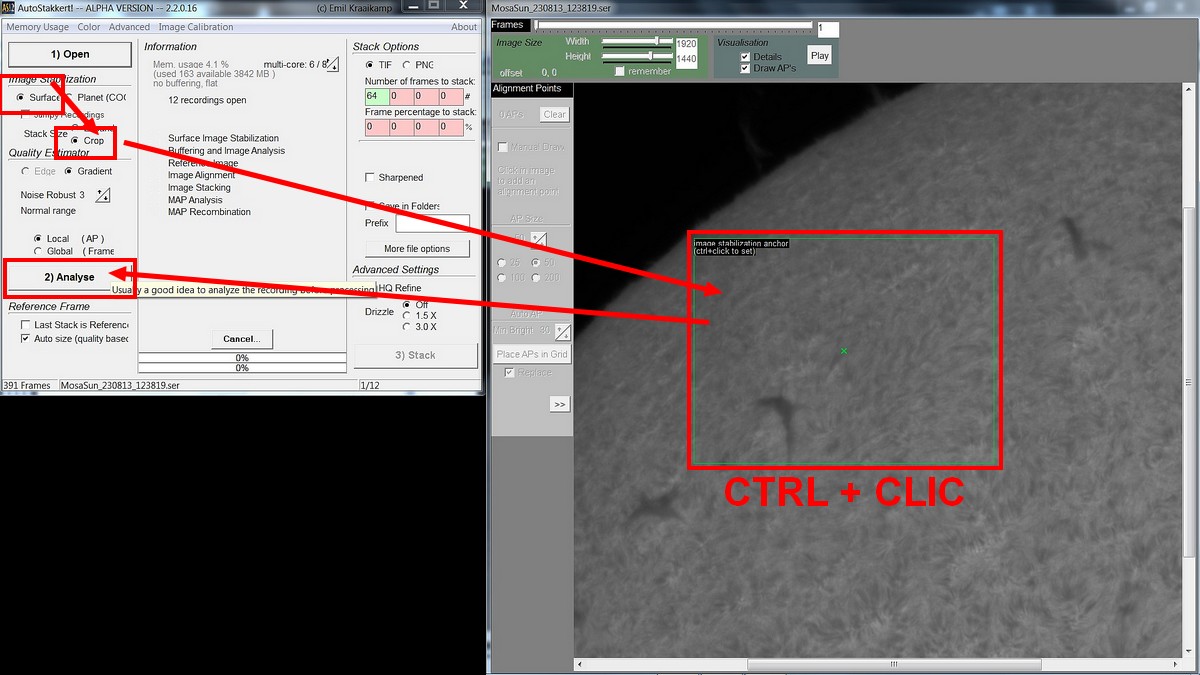
Task: Click the AP Size stepper icon
Action: 538,238
